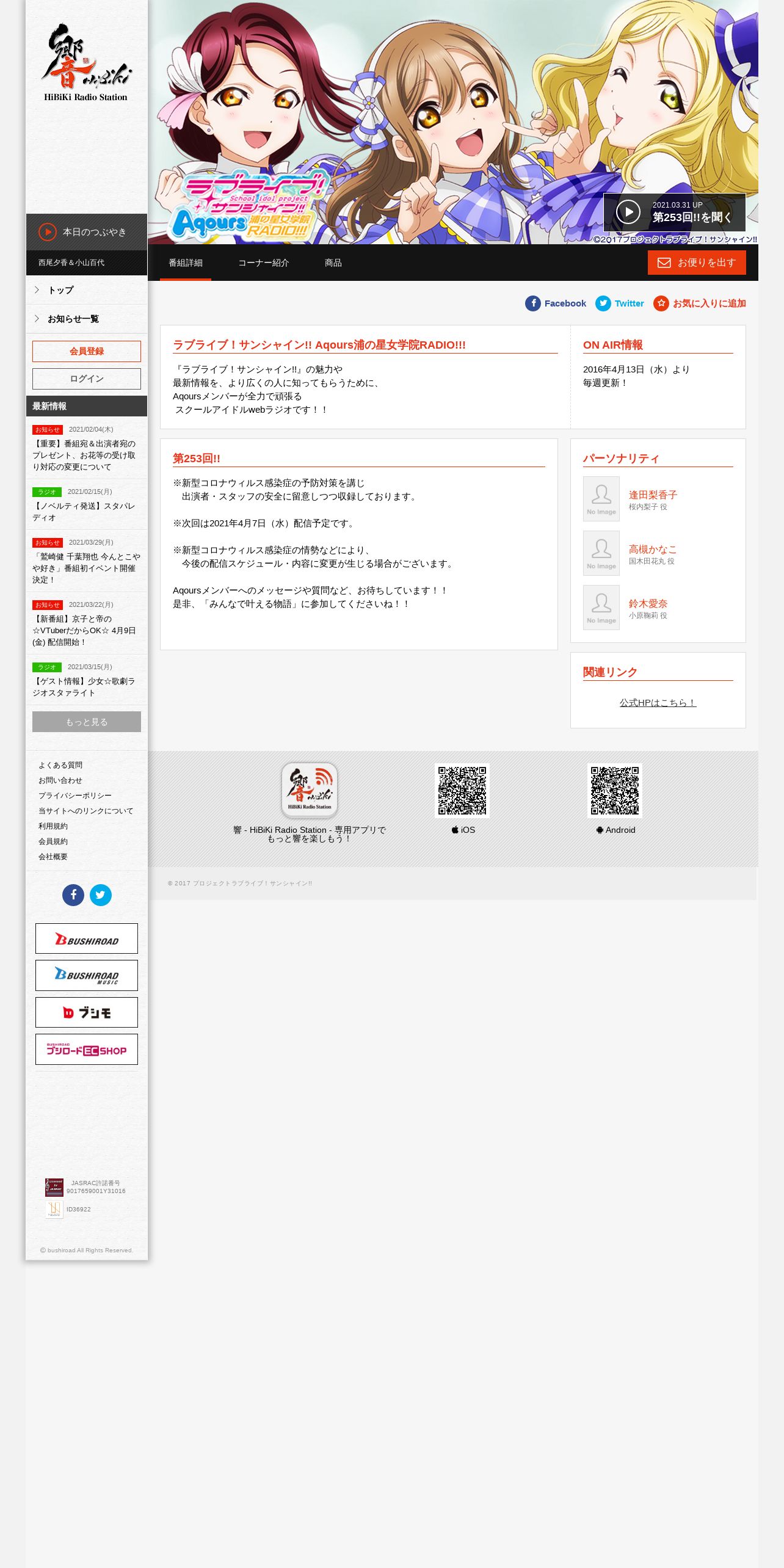784x1568 pixels.
Task: Click the お便りを出す button
Action: [x=697, y=263]
